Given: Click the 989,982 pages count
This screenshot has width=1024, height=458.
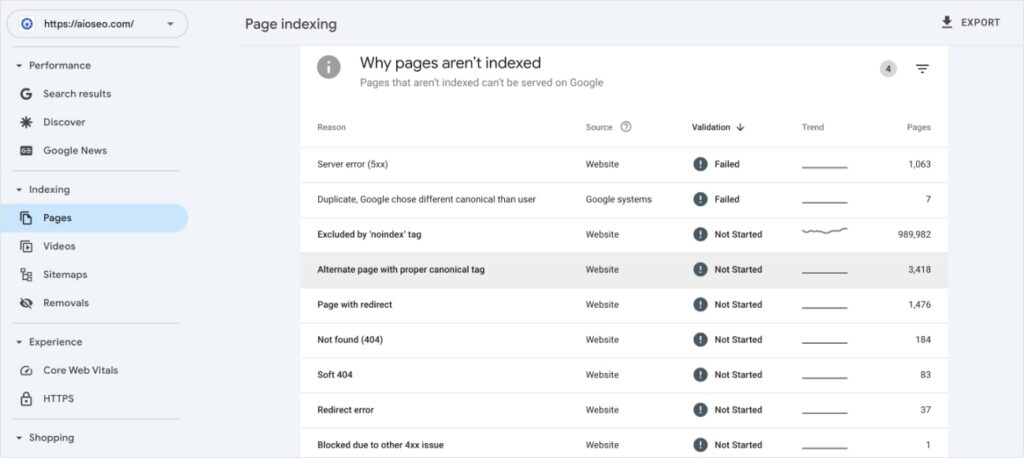Looking at the screenshot, I should (914, 234).
